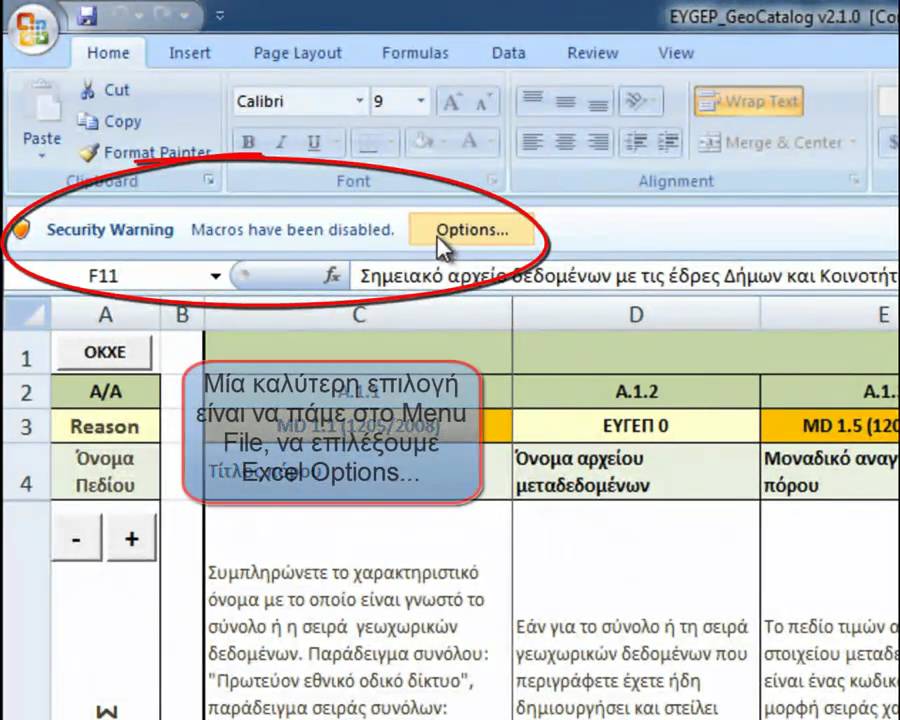
Task: Set Bottom Align for cell text
Action: click(598, 102)
